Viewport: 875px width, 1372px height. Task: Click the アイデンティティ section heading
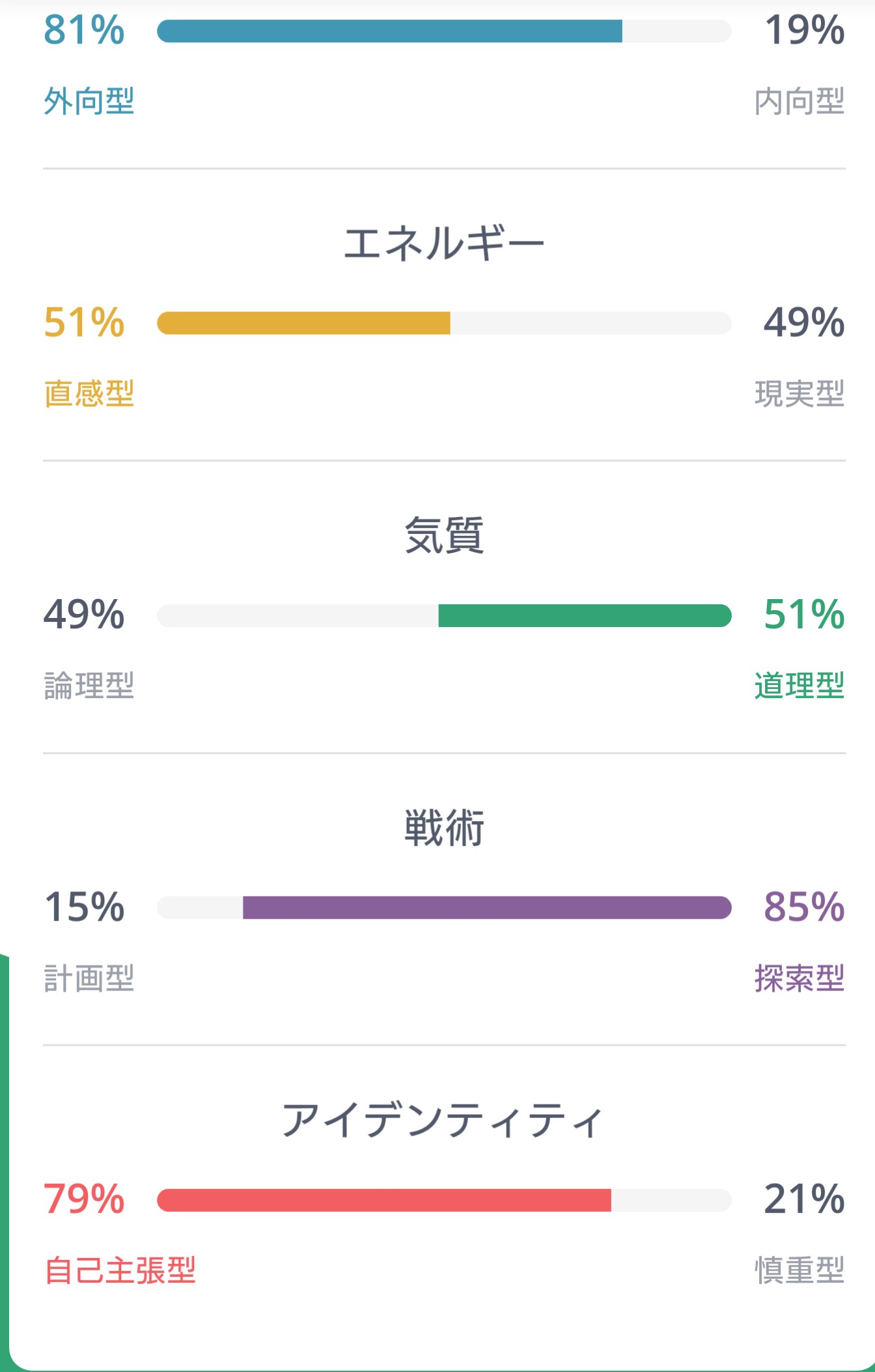click(444, 1121)
